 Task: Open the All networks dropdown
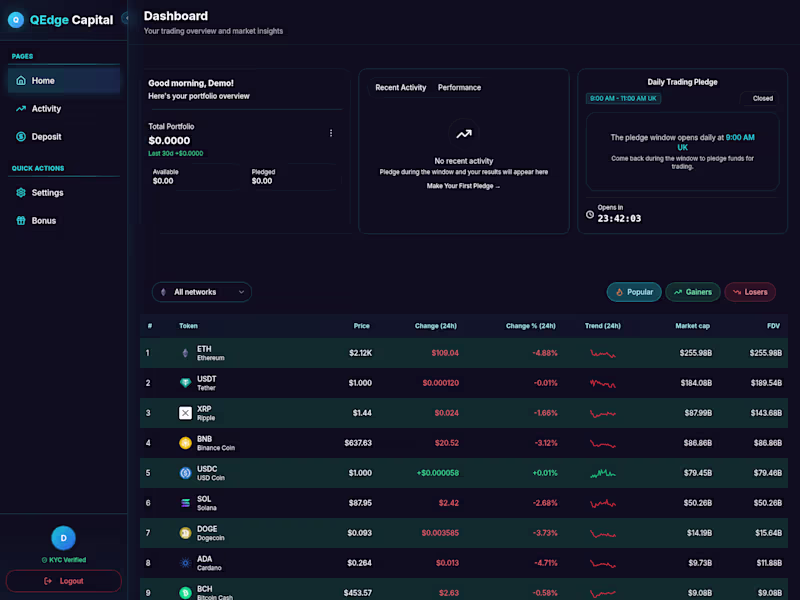[201, 291]
